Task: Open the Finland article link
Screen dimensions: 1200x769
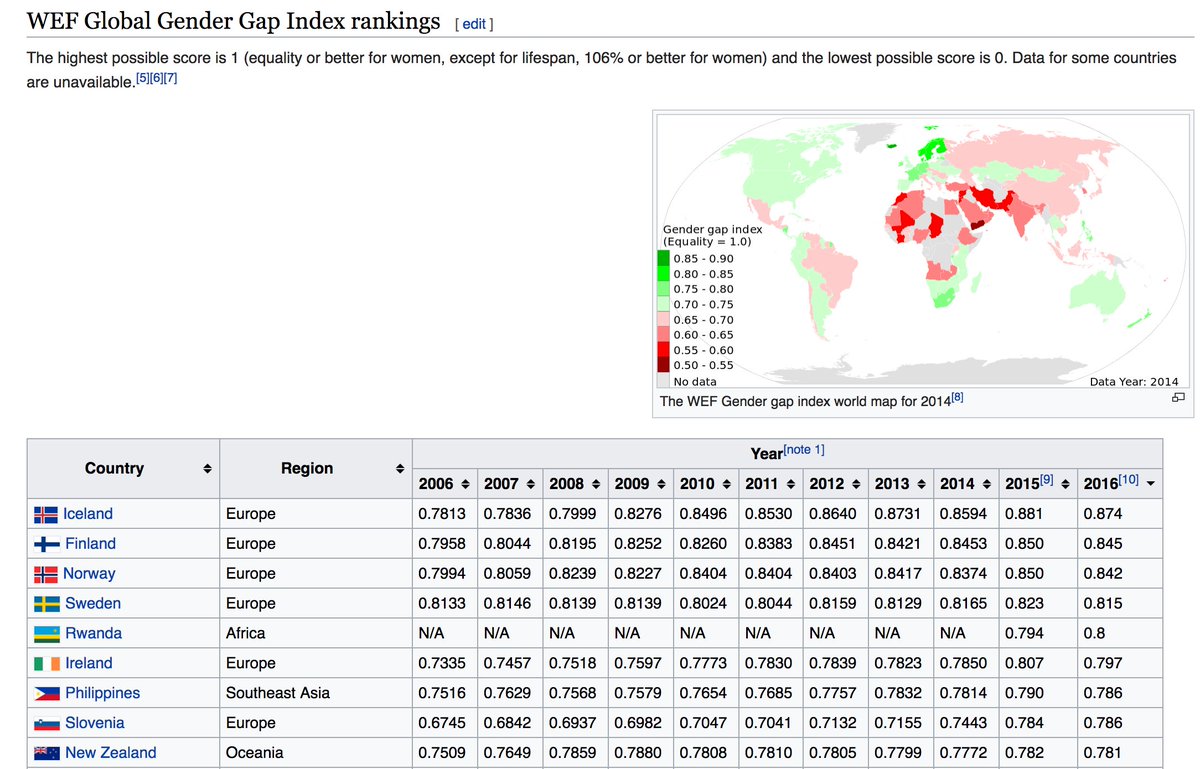Action: 90,544
